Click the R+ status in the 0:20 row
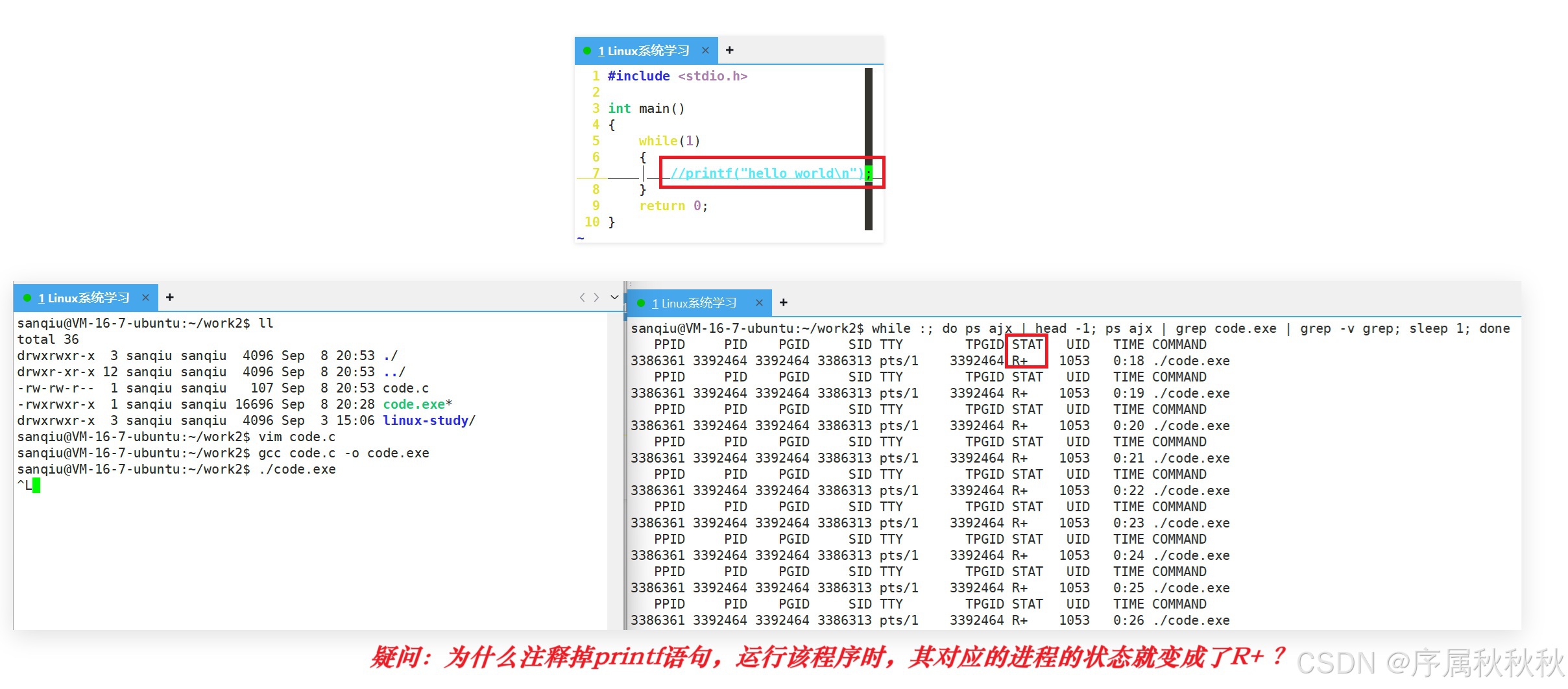 1020,426
